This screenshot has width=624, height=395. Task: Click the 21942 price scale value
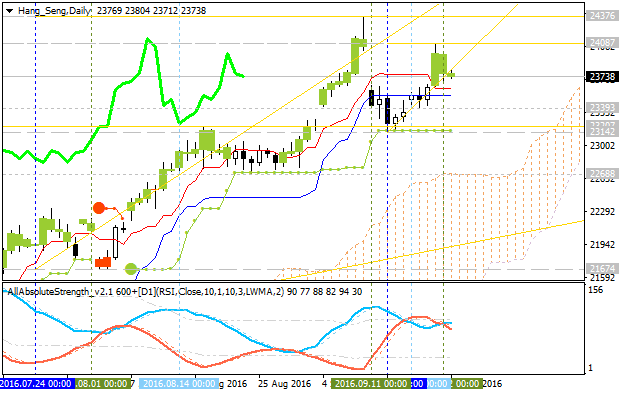[603, 244]
